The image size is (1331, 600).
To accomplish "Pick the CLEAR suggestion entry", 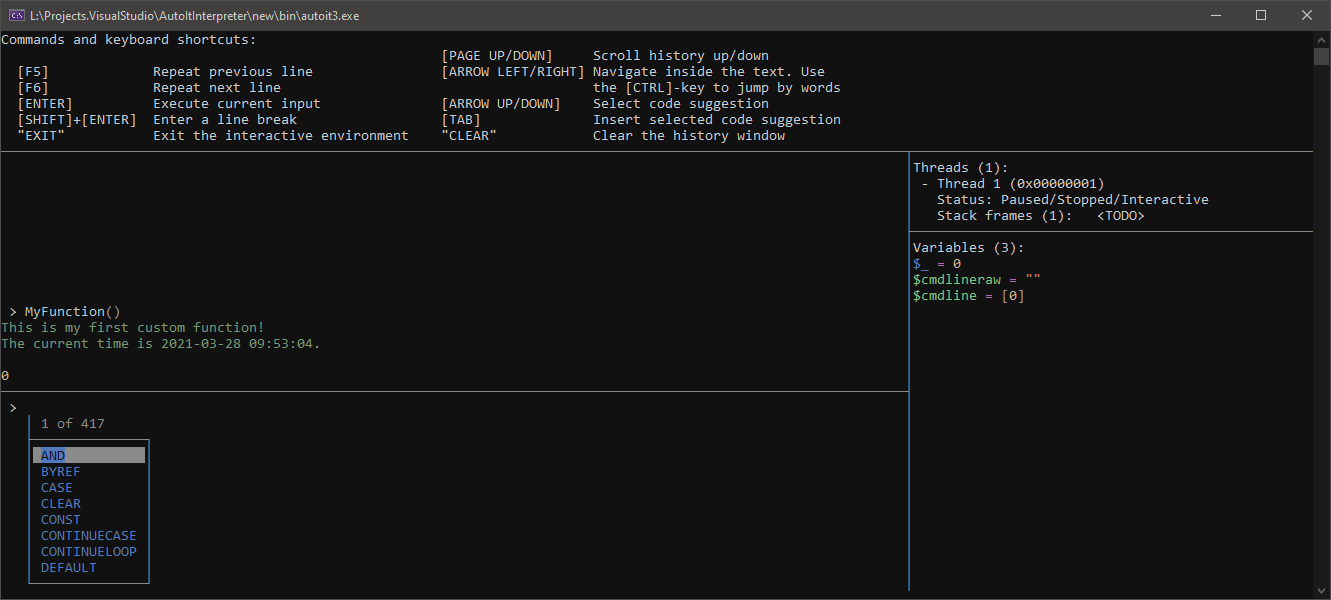I will pyautogui.click(x=61, y=504).
